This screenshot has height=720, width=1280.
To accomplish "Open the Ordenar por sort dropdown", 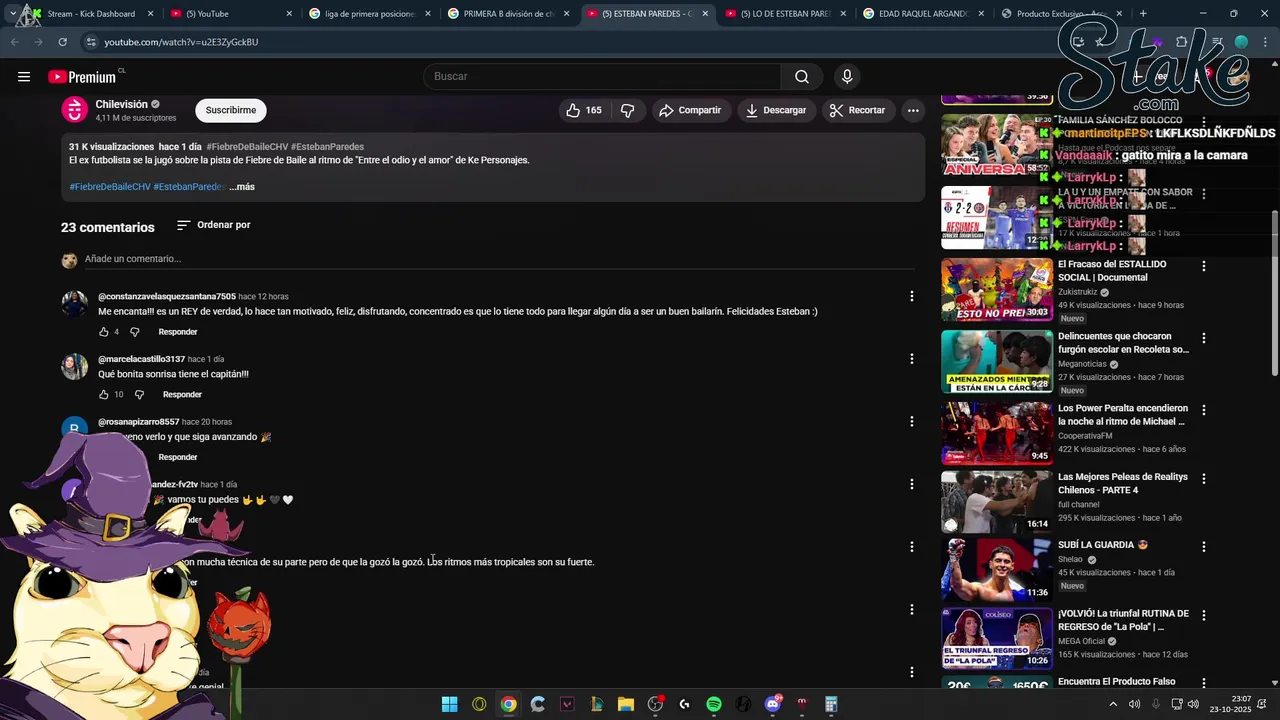I will (x=214, y=225).
